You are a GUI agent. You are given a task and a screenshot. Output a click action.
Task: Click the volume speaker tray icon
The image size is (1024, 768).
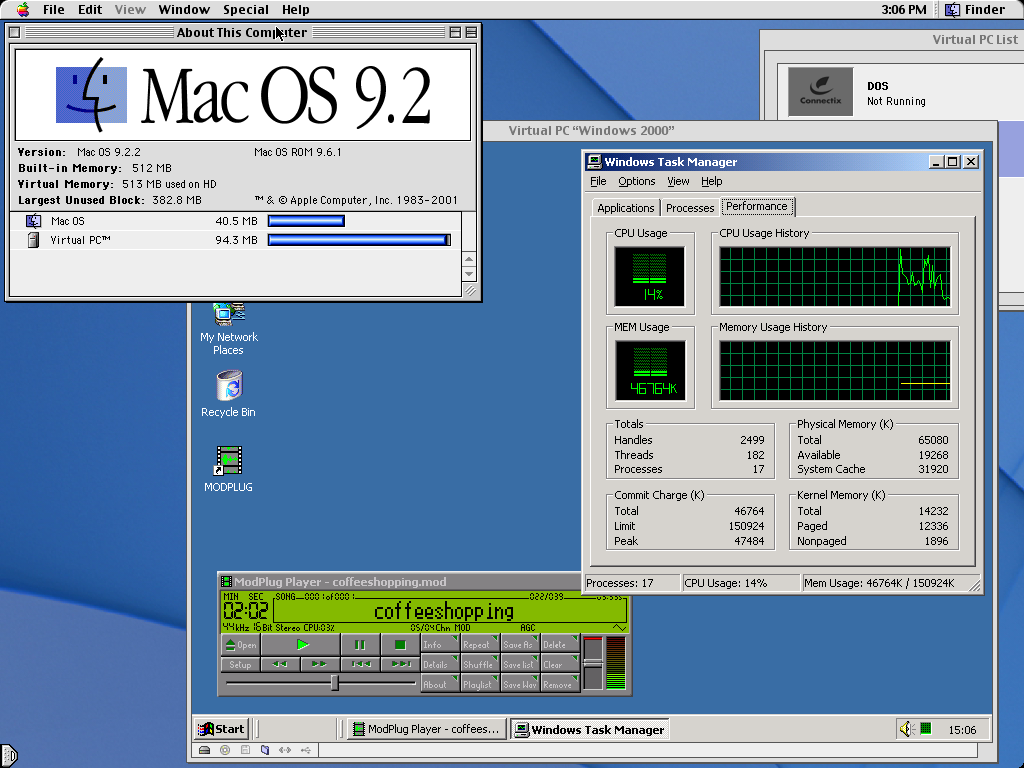pyautogui.click(x=906, y=729)
